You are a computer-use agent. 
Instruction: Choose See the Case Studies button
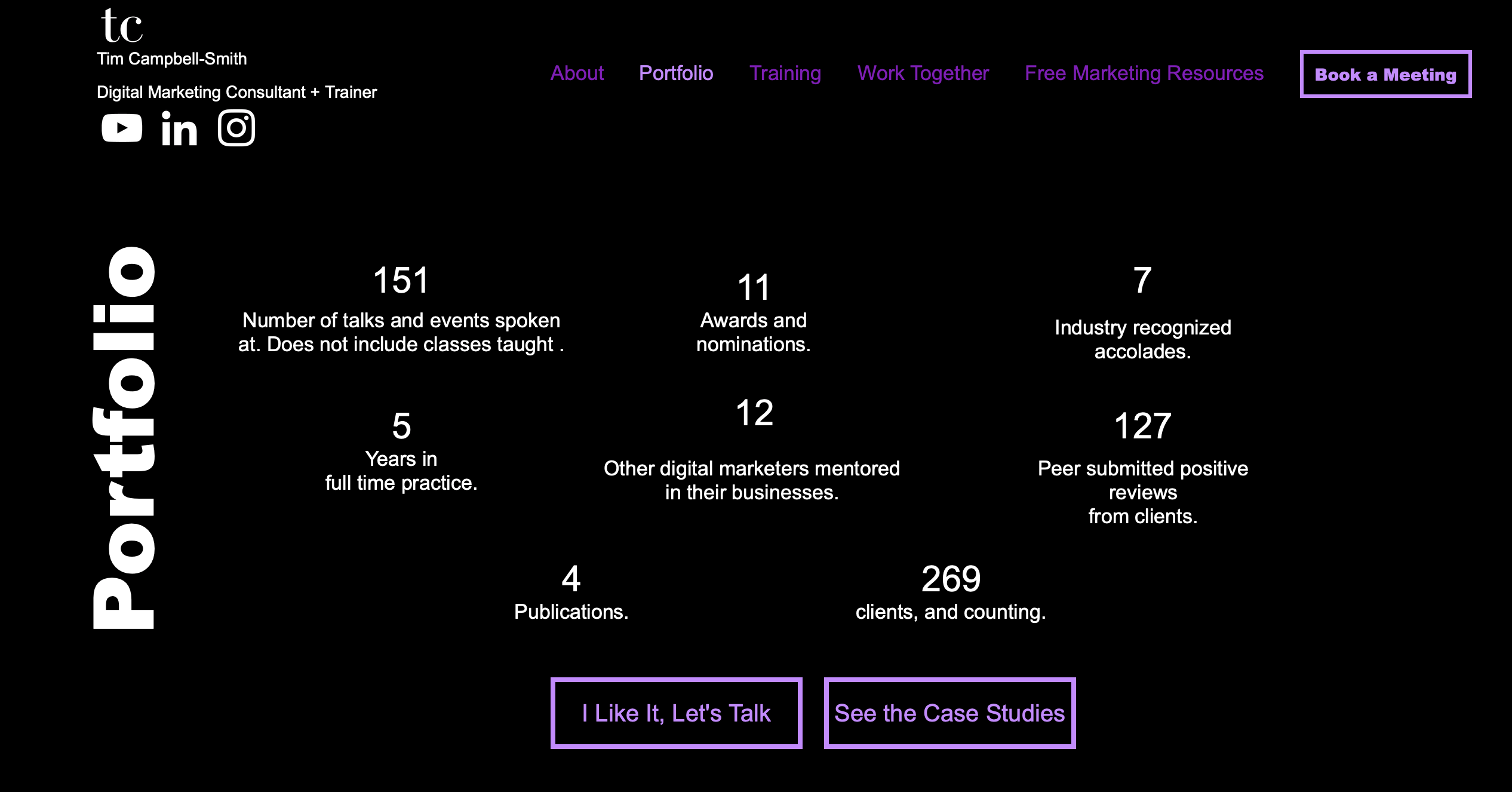click(949, 713)
